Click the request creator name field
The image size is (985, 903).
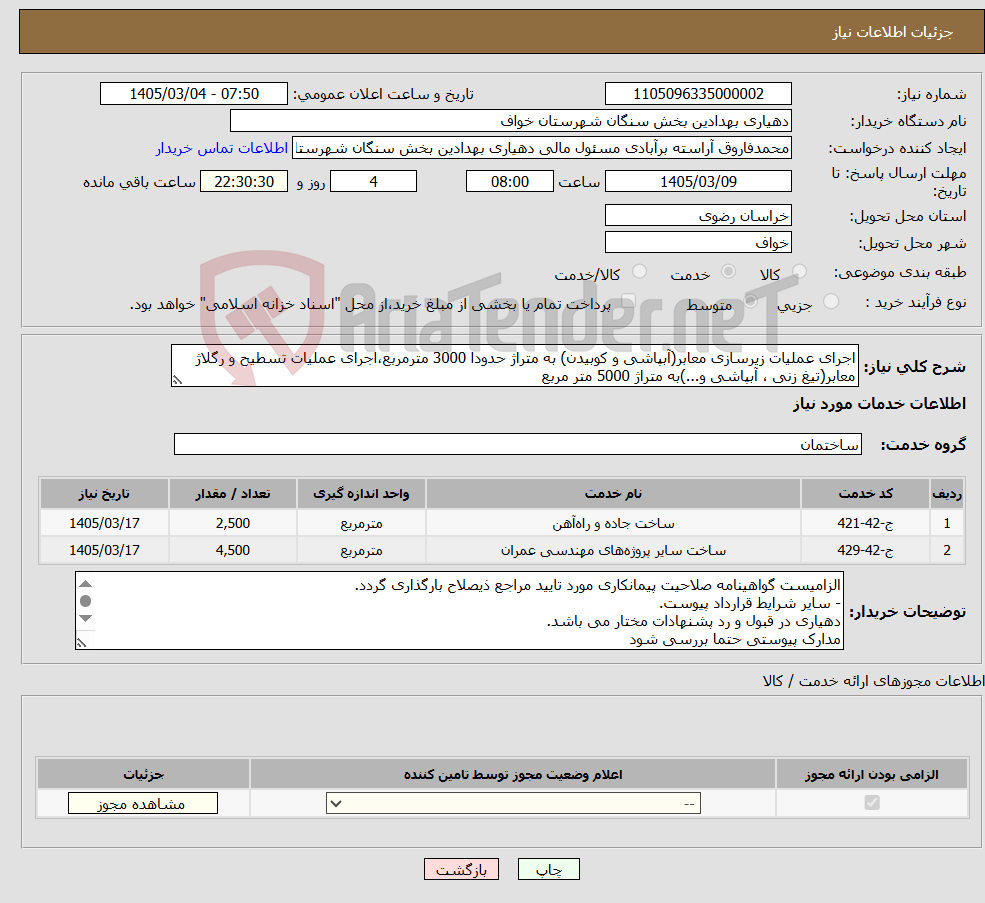point(541,148)
